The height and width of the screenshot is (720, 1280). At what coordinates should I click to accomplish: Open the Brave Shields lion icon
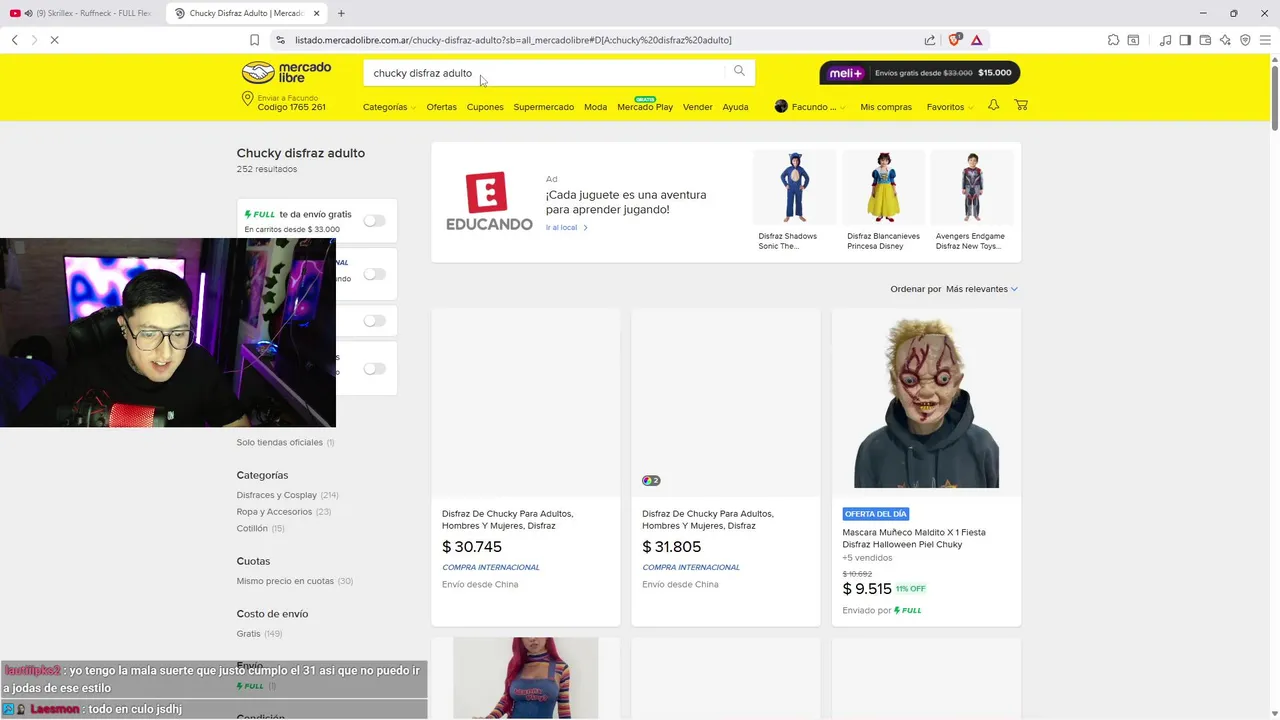[955, 40]
